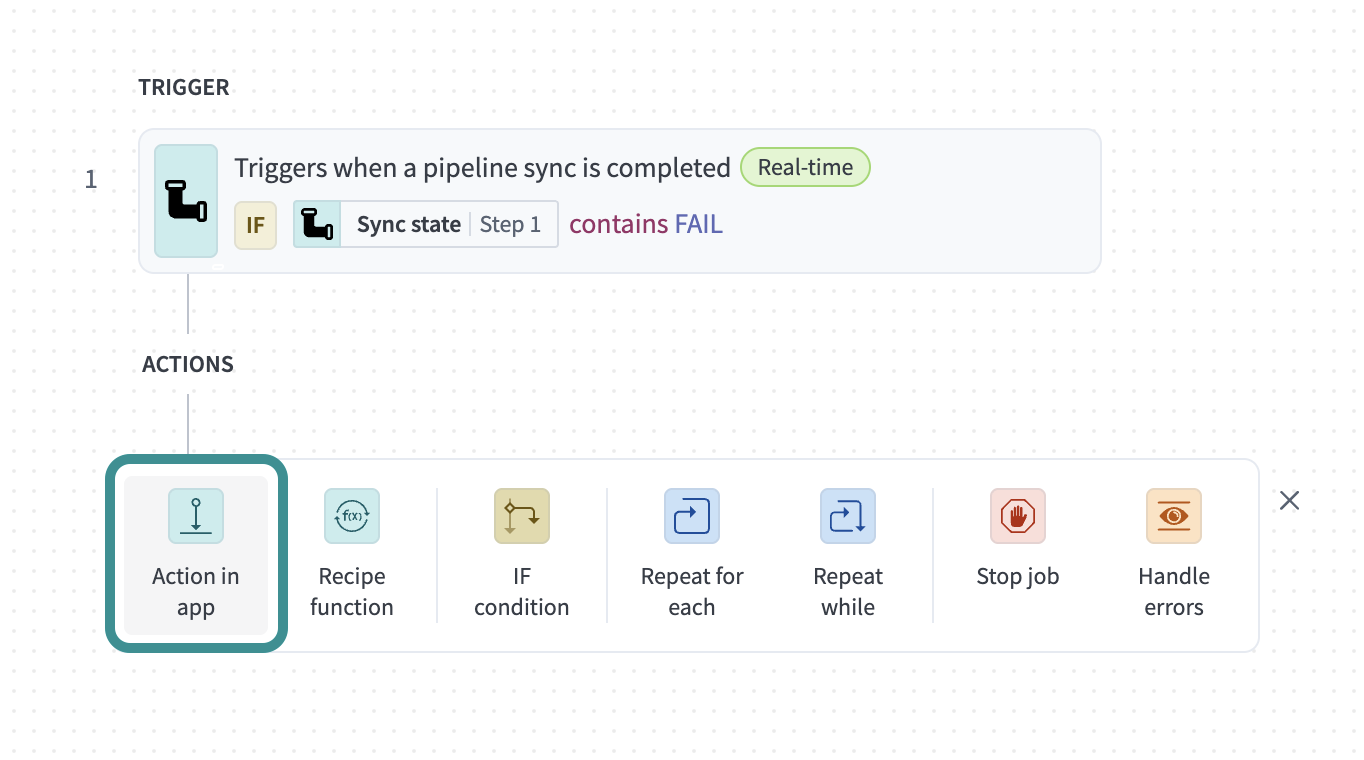Image resolution: width=1364 pixels, height=760 pixels.
Task: Click the ACTIONS section heading
Action: (188, 364)
